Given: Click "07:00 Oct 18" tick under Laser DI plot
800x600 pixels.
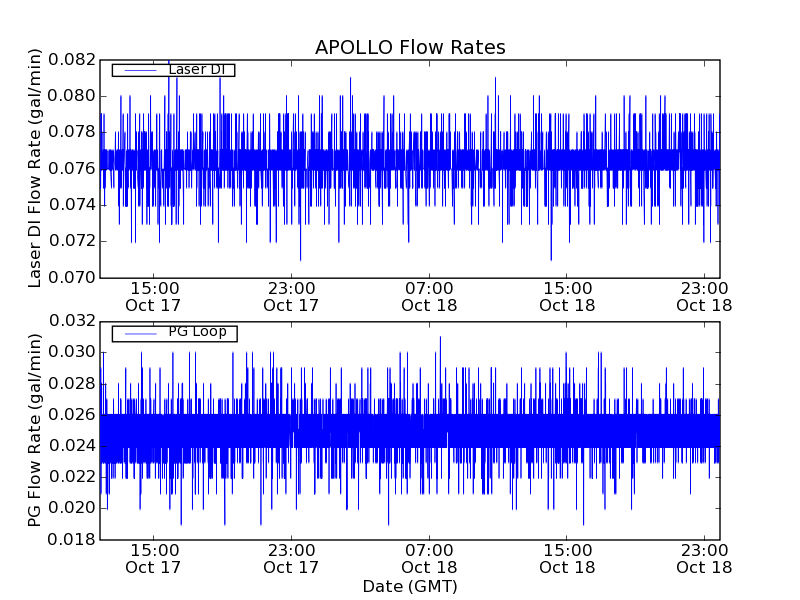Looking at the screenshot, I should 429,297.
